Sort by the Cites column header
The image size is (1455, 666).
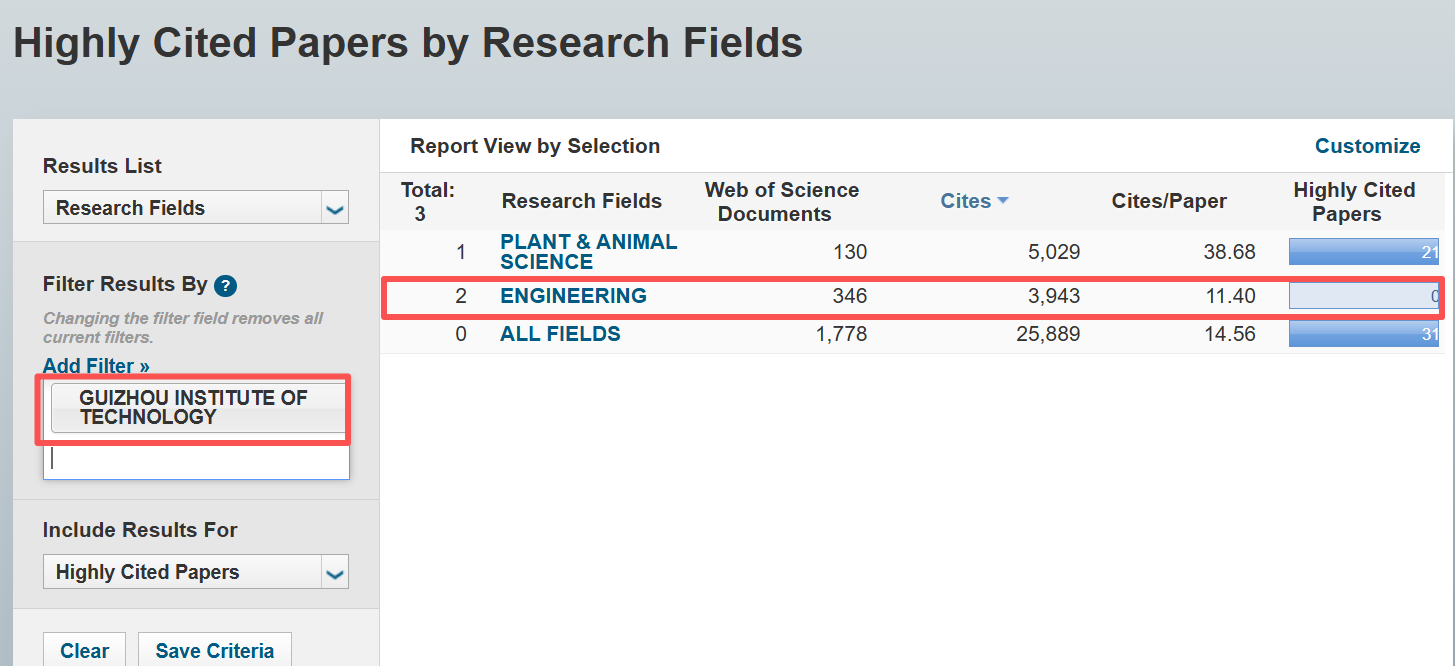[x=965, y=201]
